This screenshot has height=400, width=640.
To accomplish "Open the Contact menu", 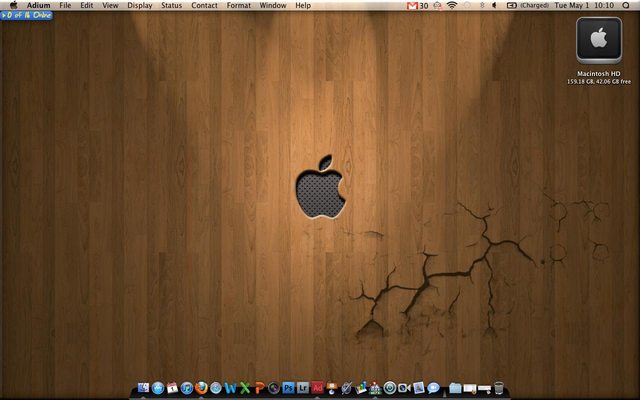I will coord(204,5).
